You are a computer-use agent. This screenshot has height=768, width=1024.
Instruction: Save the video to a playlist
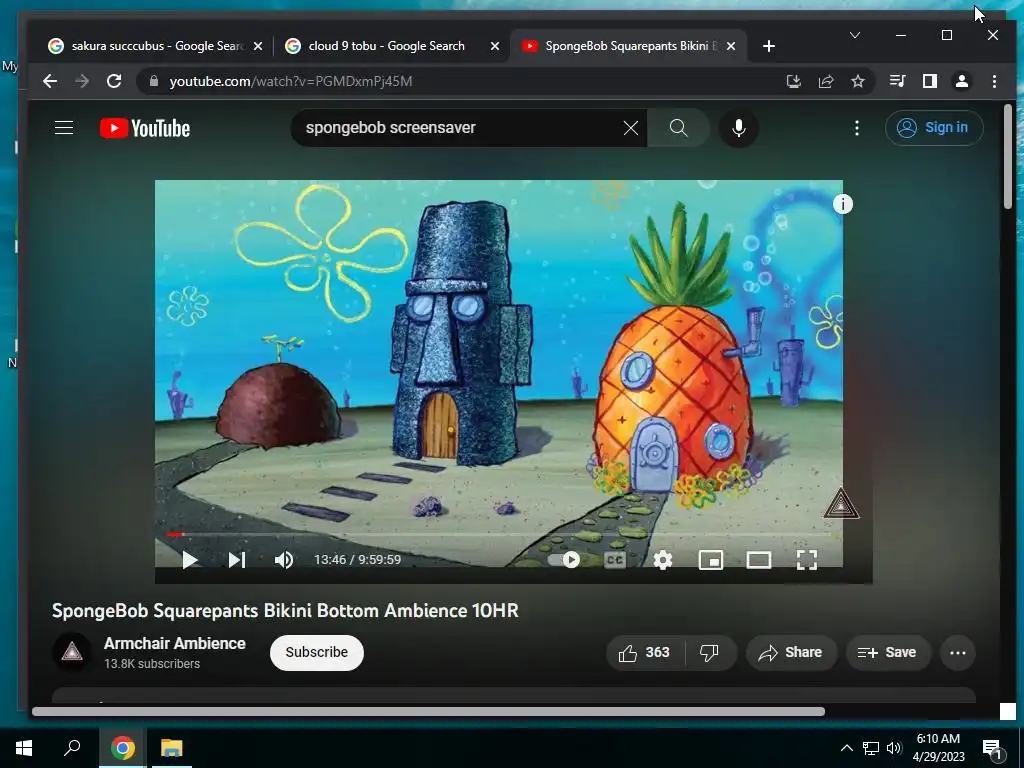(888, 652)
